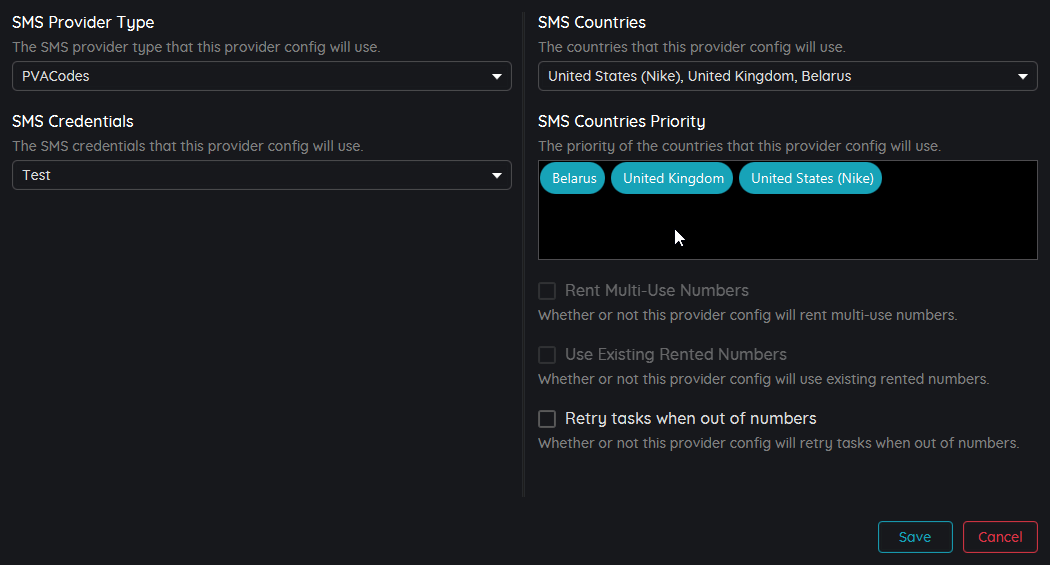This screenshot has height=565, width=1050.
Task: Enable the Rent Multi-Use Numbers checkbox
Action: point(547,291)
